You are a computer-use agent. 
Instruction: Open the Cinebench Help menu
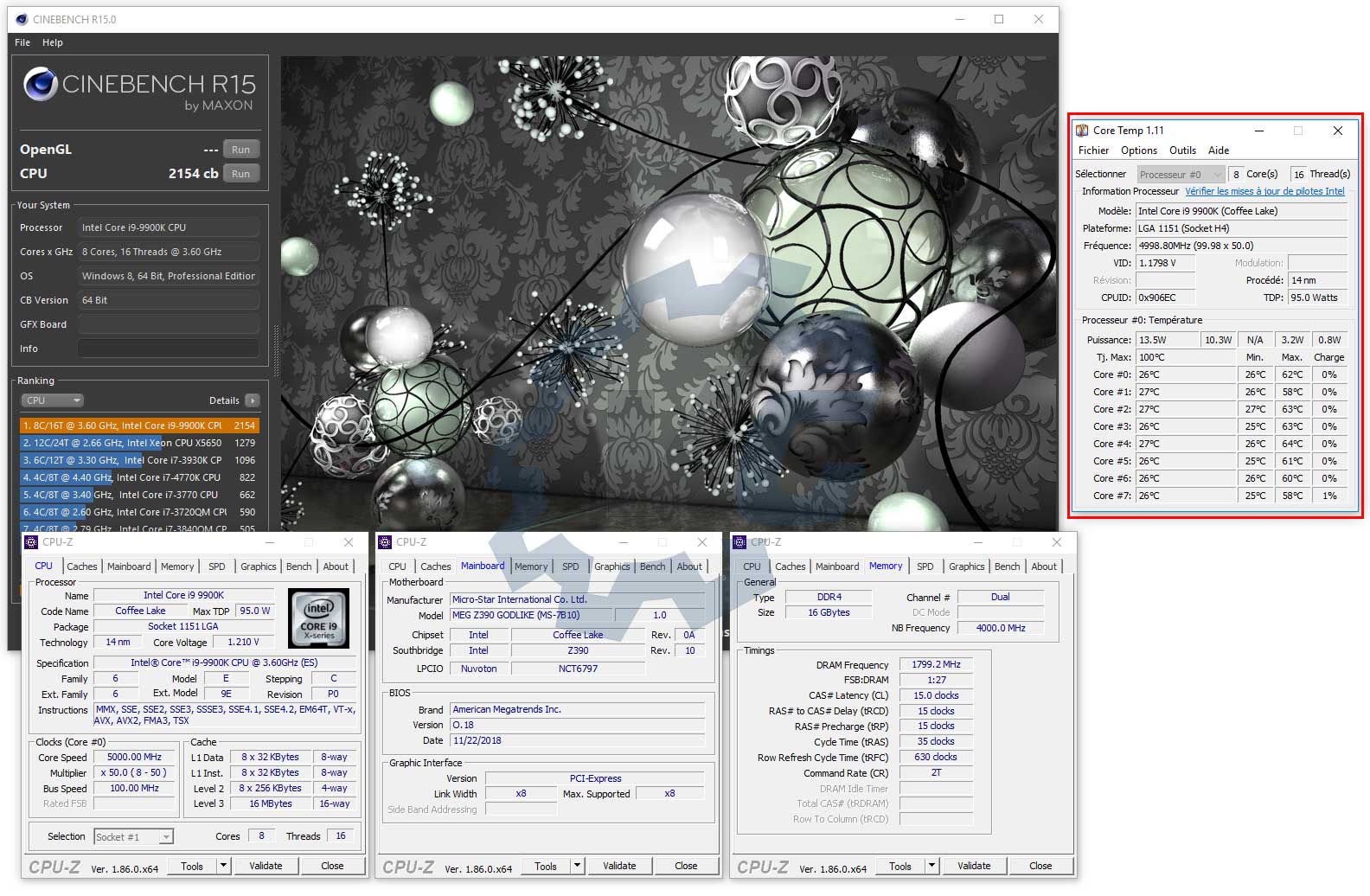53,42
